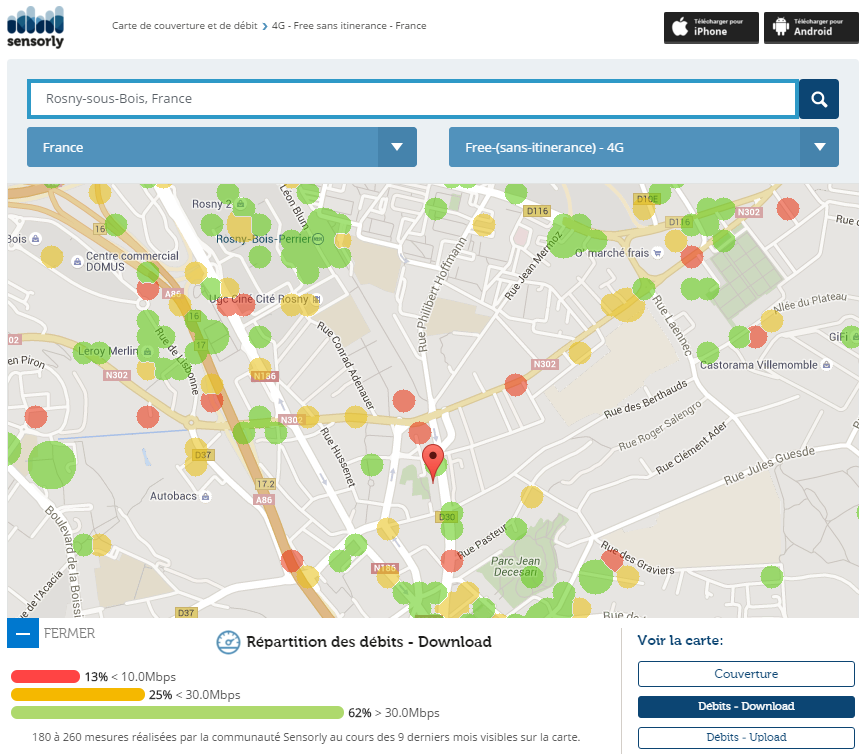Open Carte de couverture et de débit link
This screenshot has width=864, height=755.
pos(184,25)
